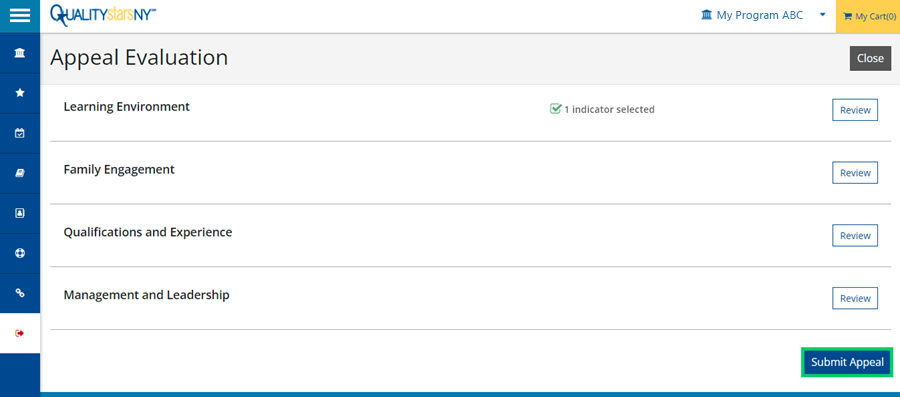Open the hamburger navigation menu
The image size is (900, 397).
coord(20,16)
